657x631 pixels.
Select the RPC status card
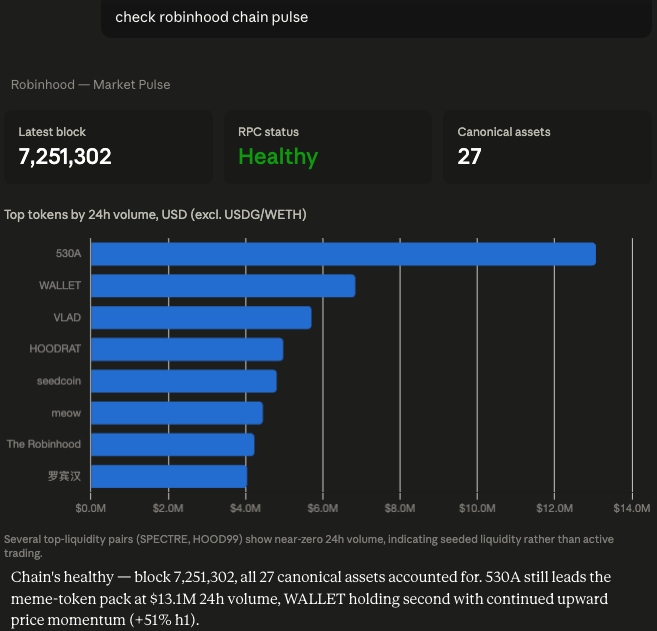click(328, 147)
